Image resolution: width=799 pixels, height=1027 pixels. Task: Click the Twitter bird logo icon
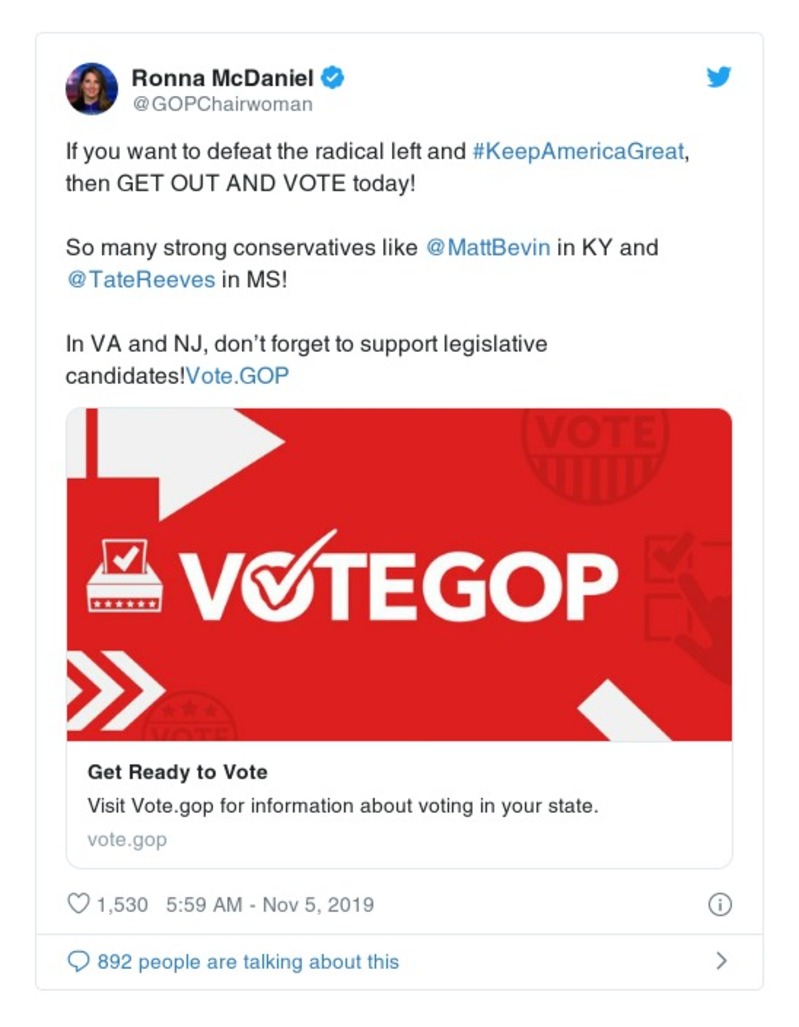point(719,77)
